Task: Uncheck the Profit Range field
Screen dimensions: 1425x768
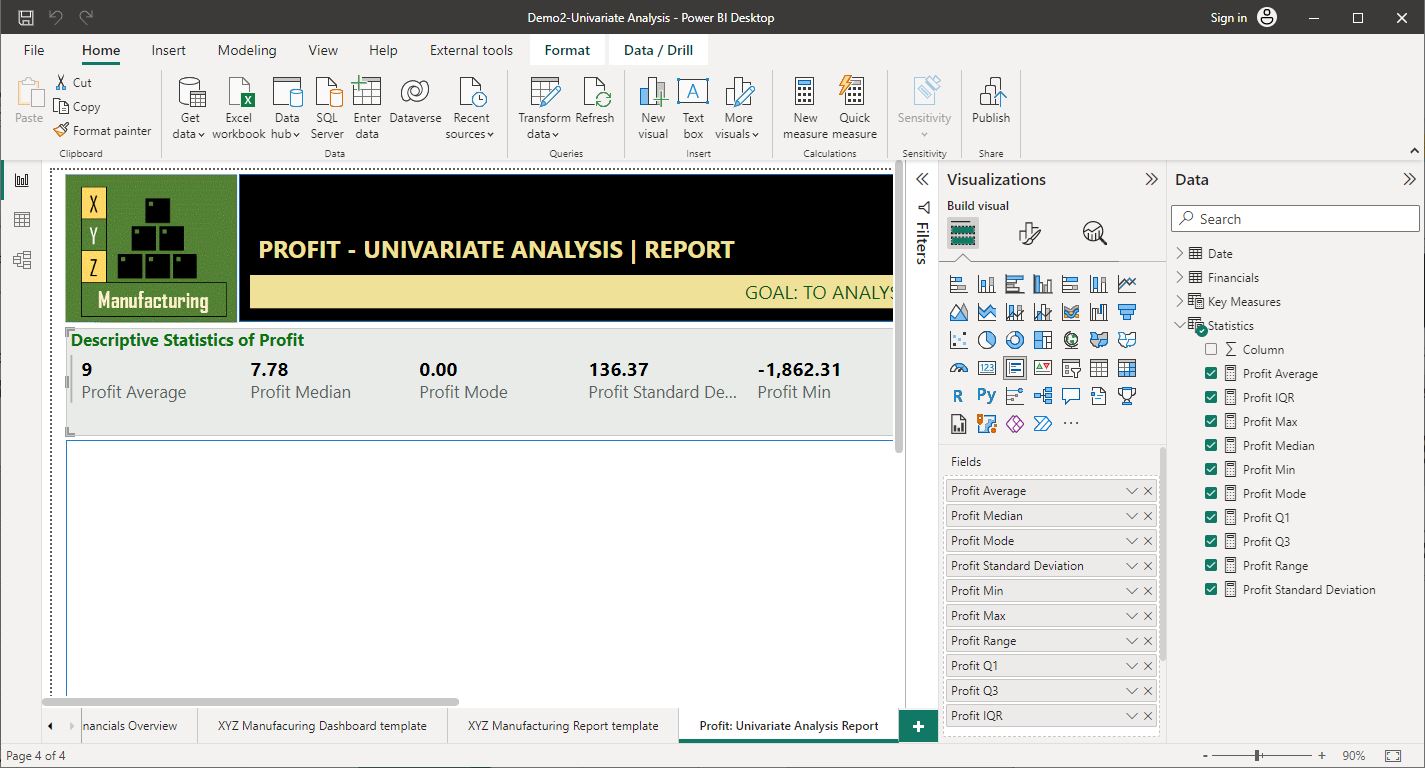Action: tap(1211, 566)
